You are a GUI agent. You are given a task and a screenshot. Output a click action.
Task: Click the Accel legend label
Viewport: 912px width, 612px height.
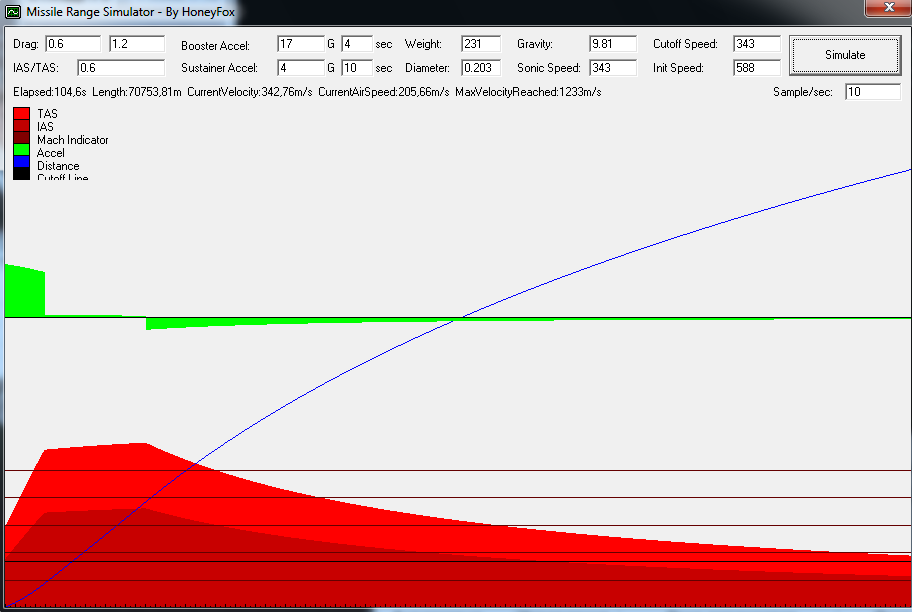pyautogui.click(x=51, y=153)
